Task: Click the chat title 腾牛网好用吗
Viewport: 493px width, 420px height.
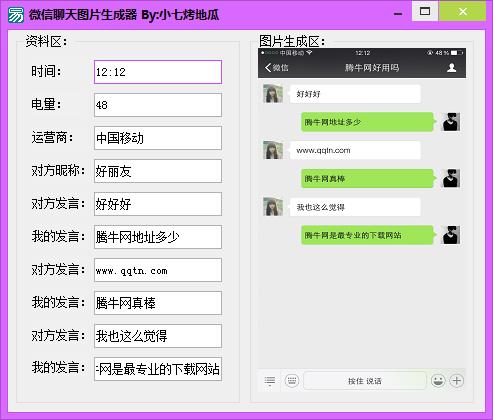Action: 372,68
